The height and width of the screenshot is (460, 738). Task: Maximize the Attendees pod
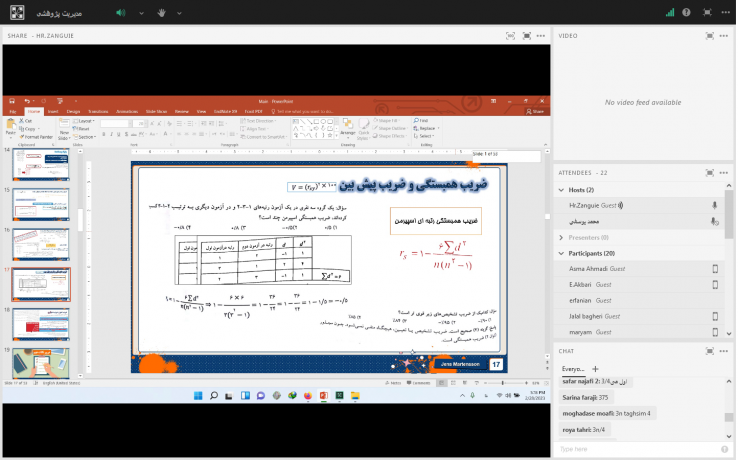point(711,173)
